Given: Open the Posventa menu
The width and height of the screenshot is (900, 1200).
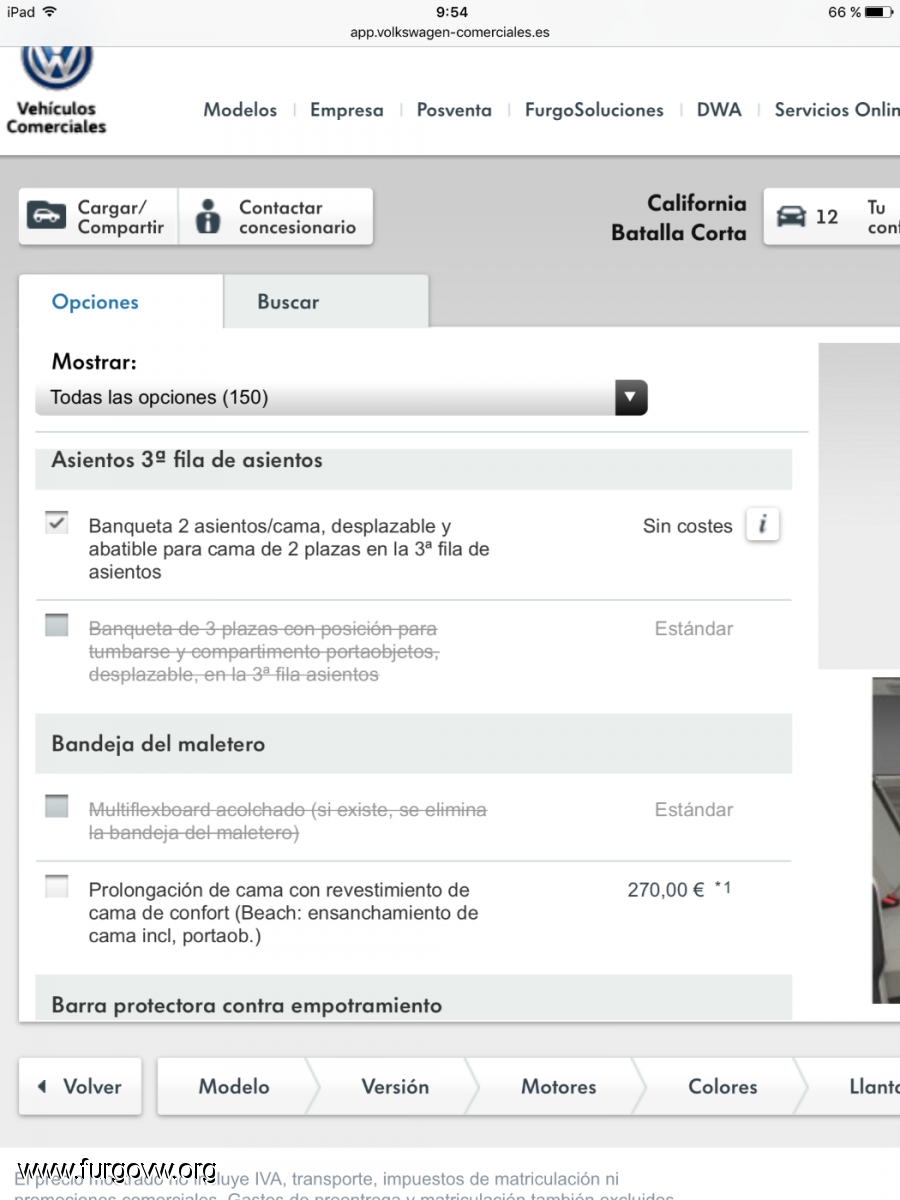Looking at the screenshot, I should pyautogui.click(x=454, y=110).
